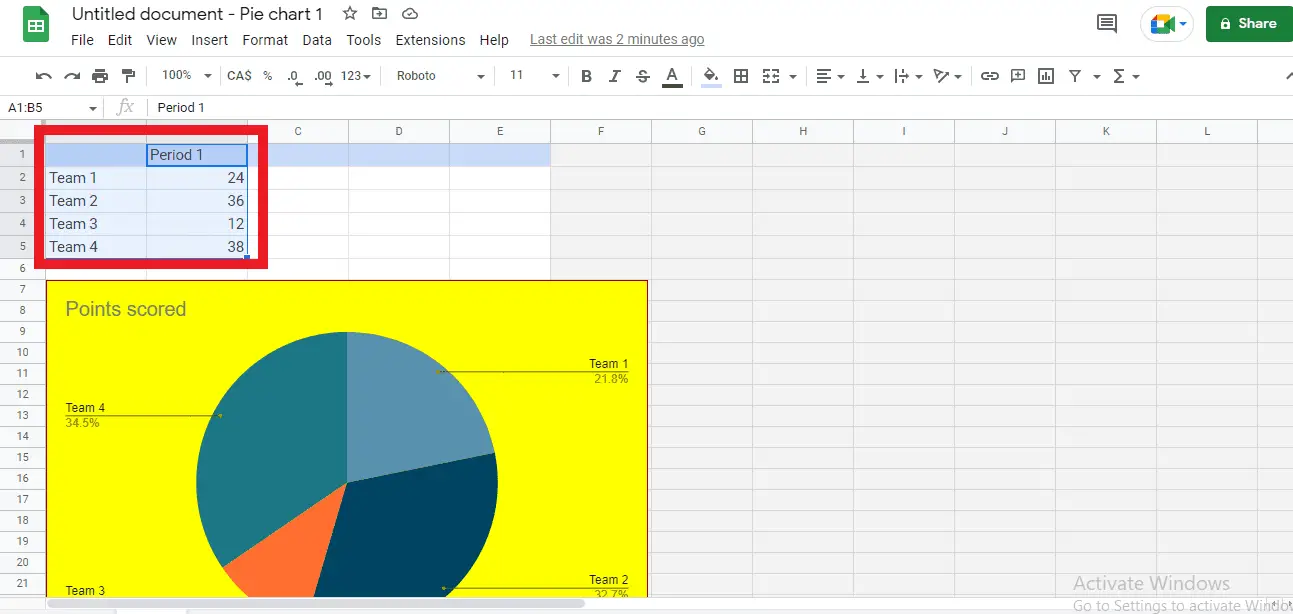
Task: Insert a comment using the comment icon
Action: click(x=1018, y=76)
